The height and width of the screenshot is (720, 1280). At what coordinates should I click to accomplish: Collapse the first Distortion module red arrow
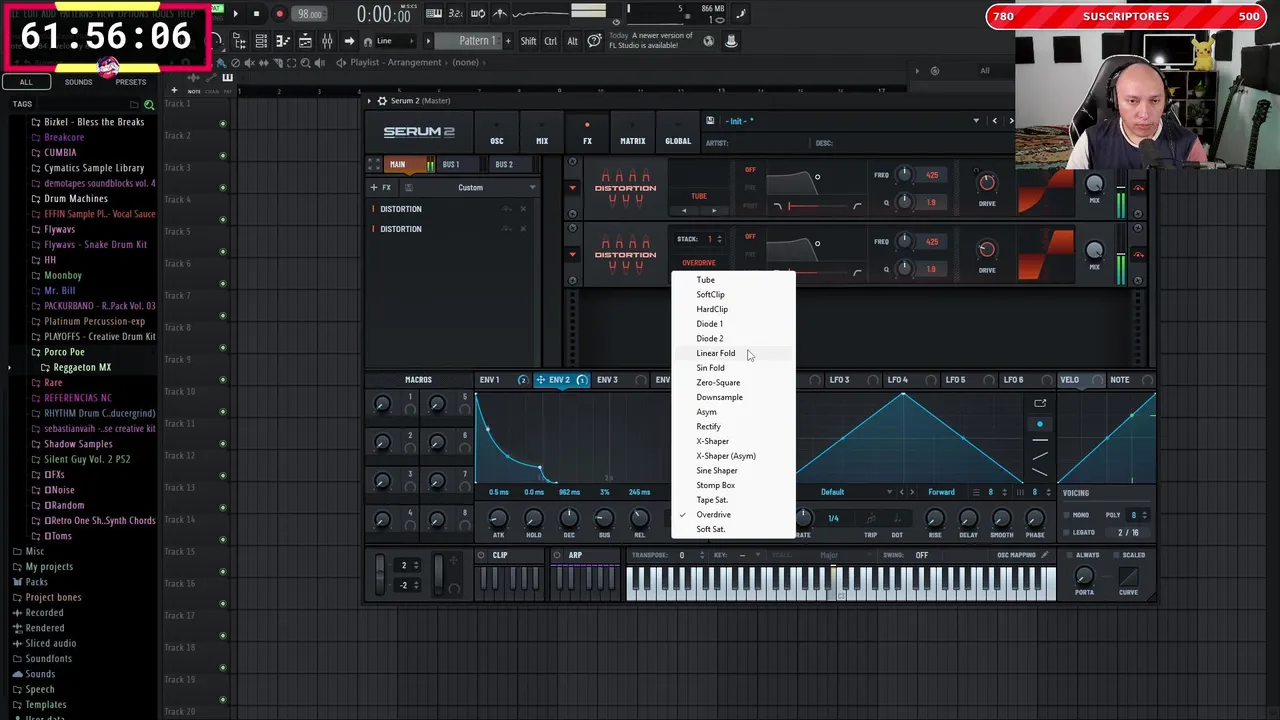(x=572, y=188)
